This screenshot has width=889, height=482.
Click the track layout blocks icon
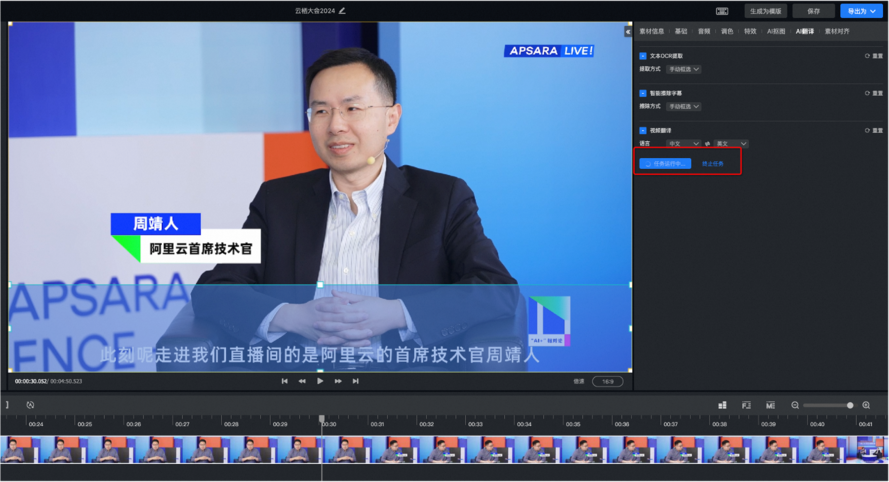tap(722, 405)
